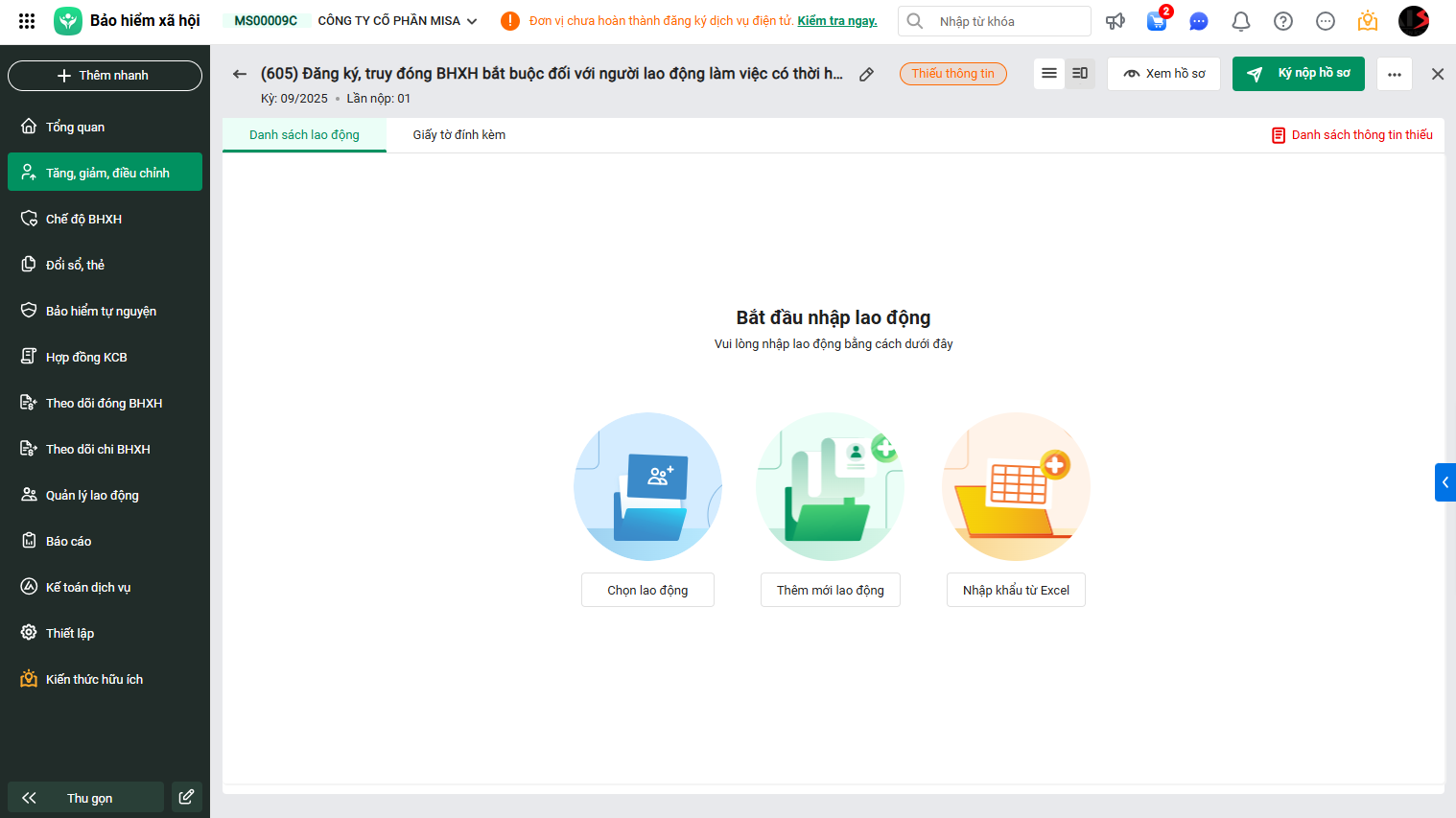Go to Bảo hiểm tự nguyện
The image size is (1456, 818).
coord(105,311)
